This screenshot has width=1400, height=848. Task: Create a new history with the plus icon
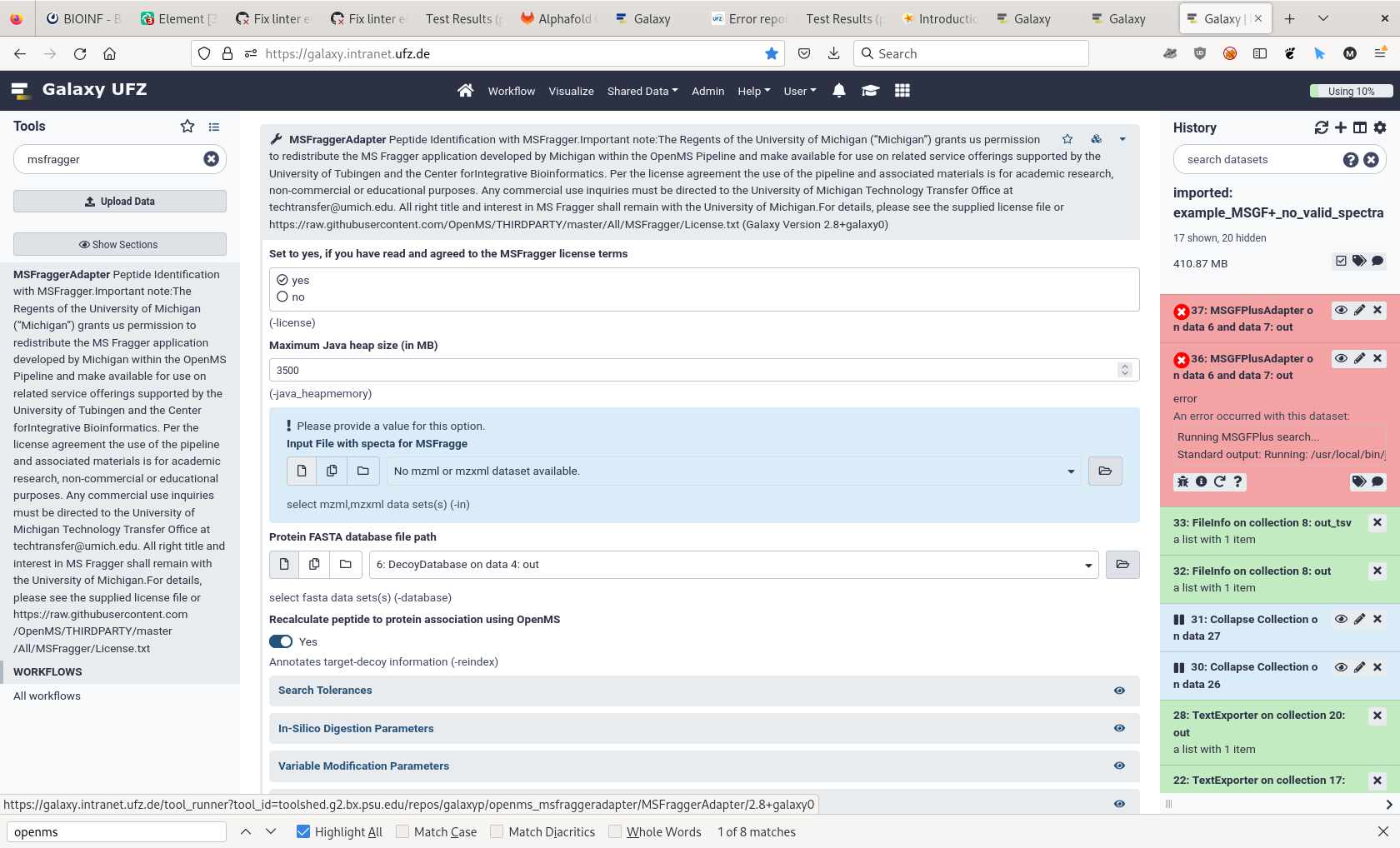[x=1341, y=127]
